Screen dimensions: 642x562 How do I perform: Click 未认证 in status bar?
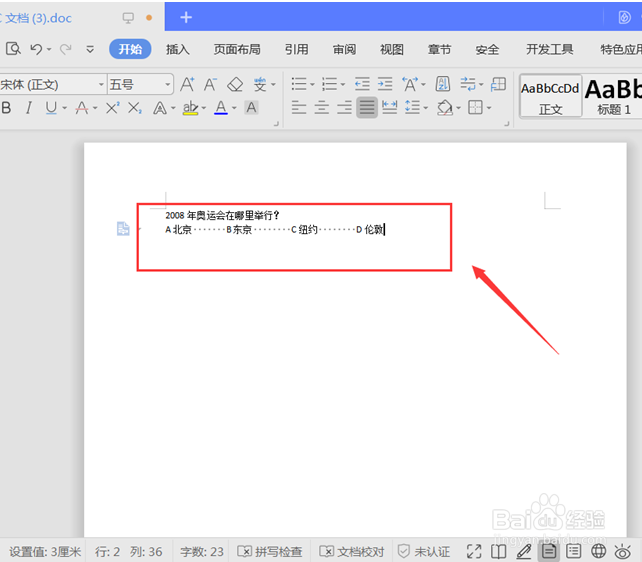point(424,552)
